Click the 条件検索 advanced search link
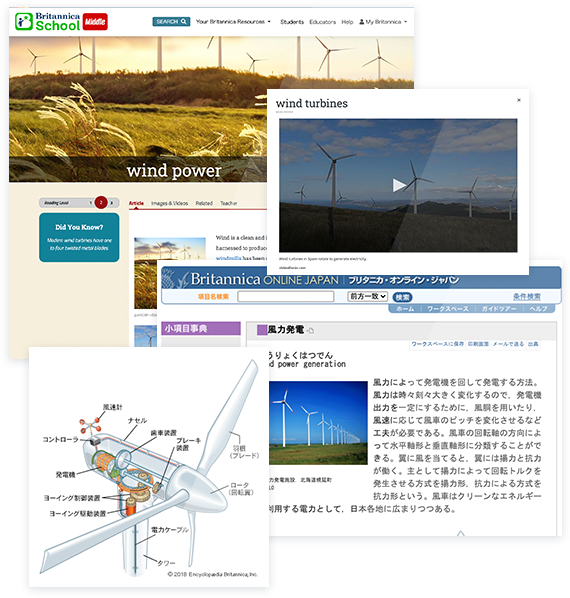 [527, 296]
